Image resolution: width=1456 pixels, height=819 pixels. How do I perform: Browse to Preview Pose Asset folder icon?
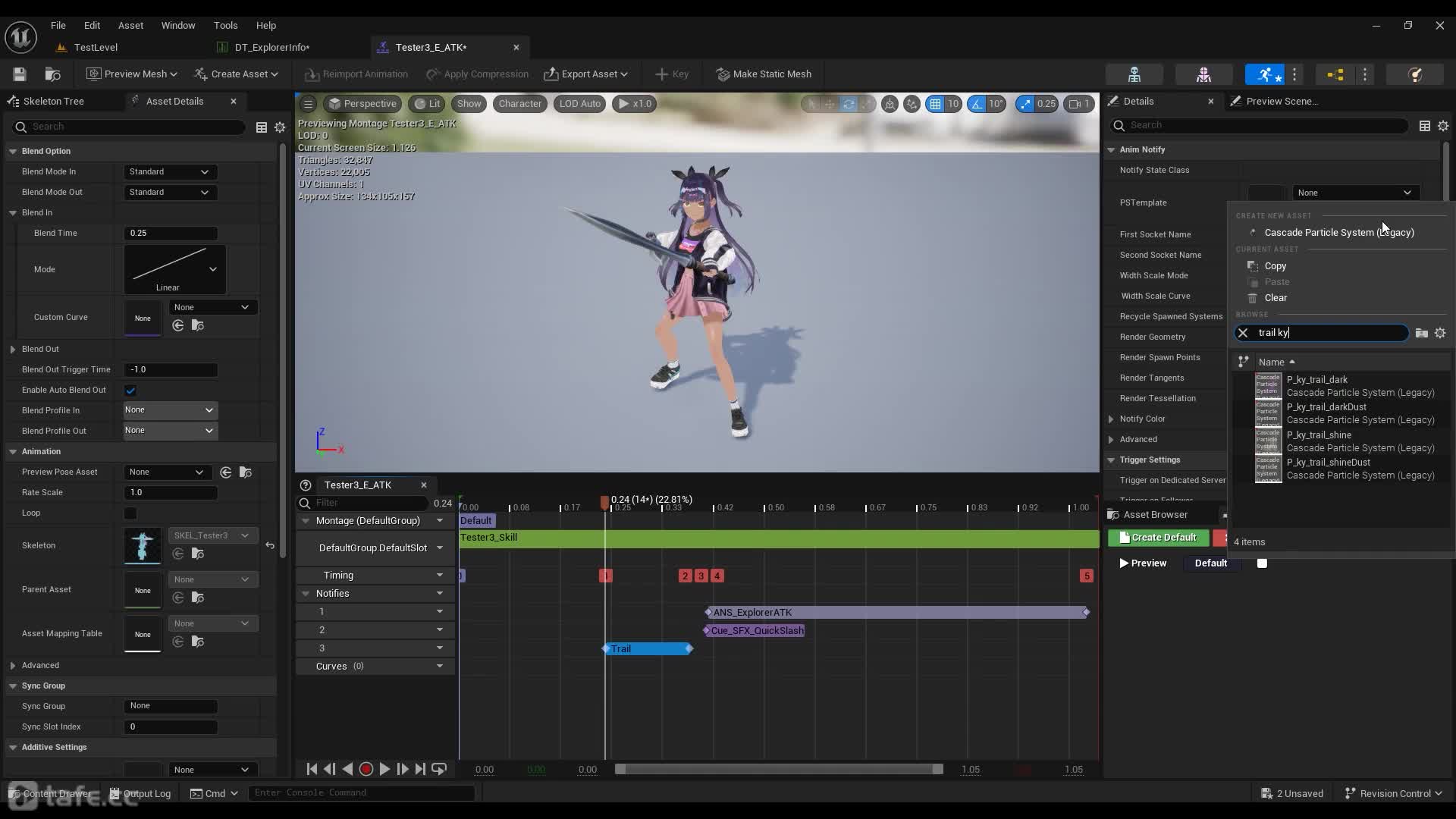[245, 472]
